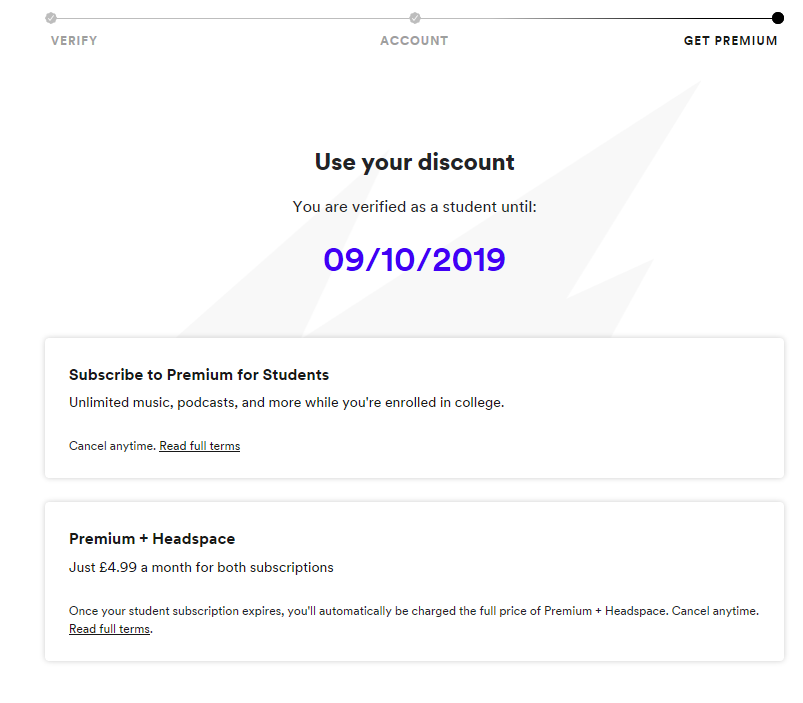
Task: Open Read full terms under Premium + Headspace
Action: (110, 629)
